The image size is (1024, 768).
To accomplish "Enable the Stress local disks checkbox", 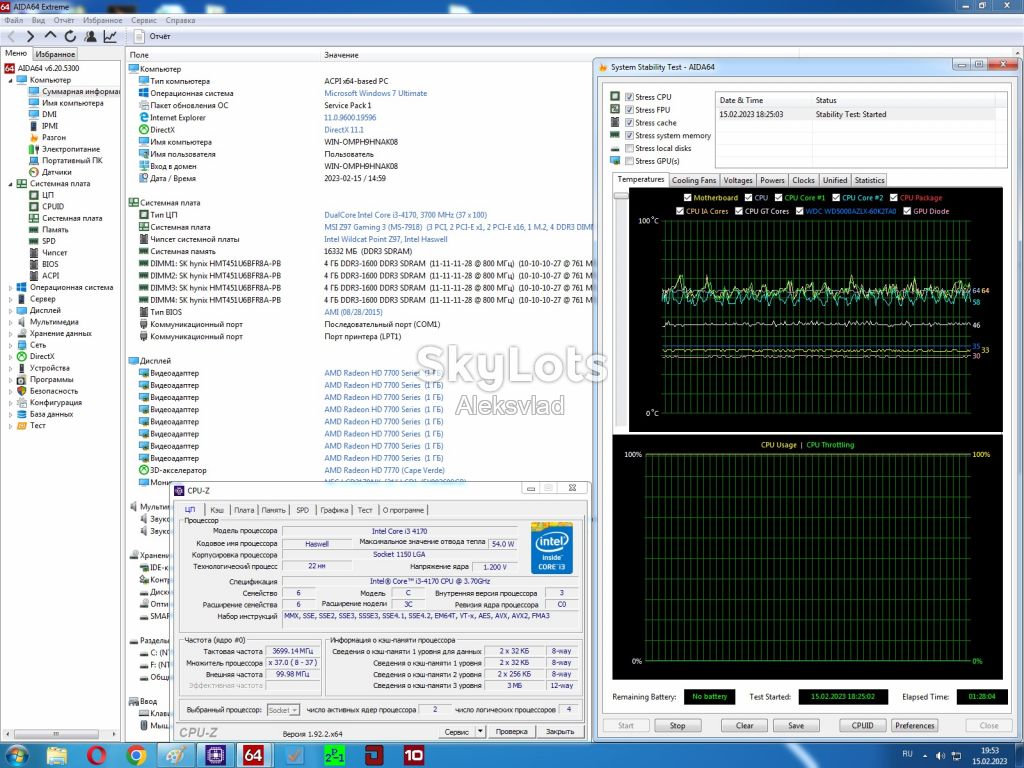I will [x=630, y=148].
